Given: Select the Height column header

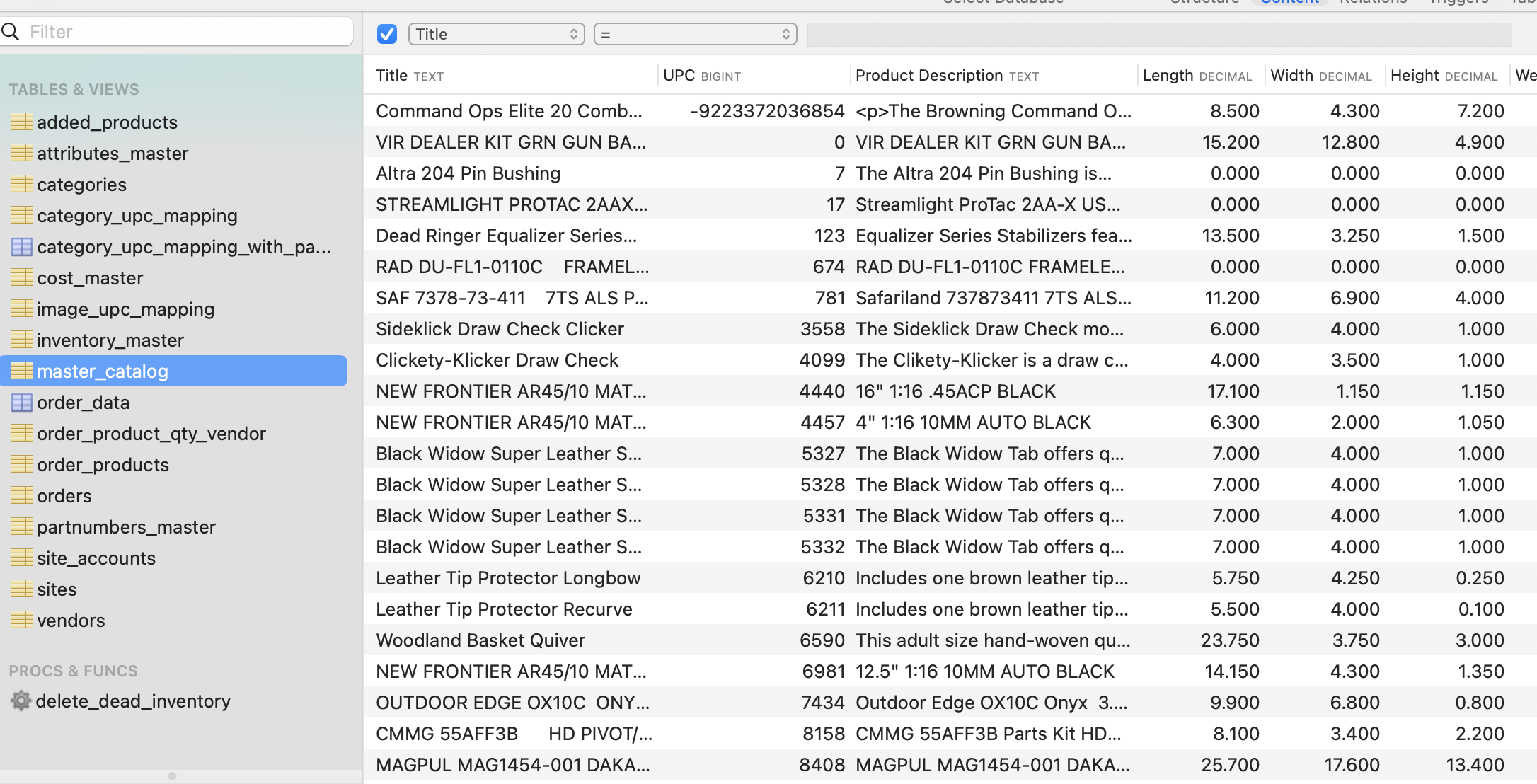Looking at the screenshot, I should (x=1447, y=76).
